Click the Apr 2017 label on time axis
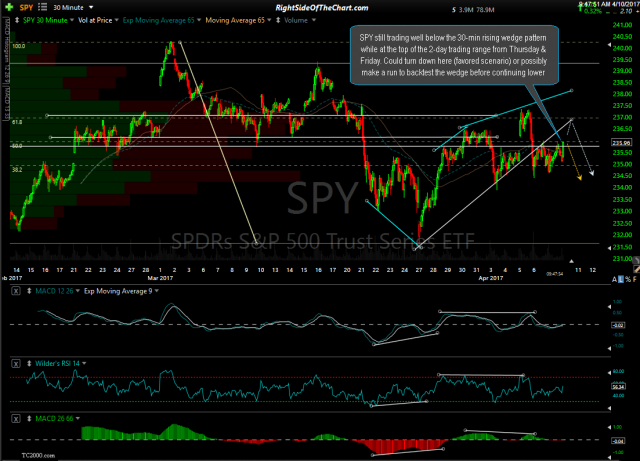 [491, 278]
